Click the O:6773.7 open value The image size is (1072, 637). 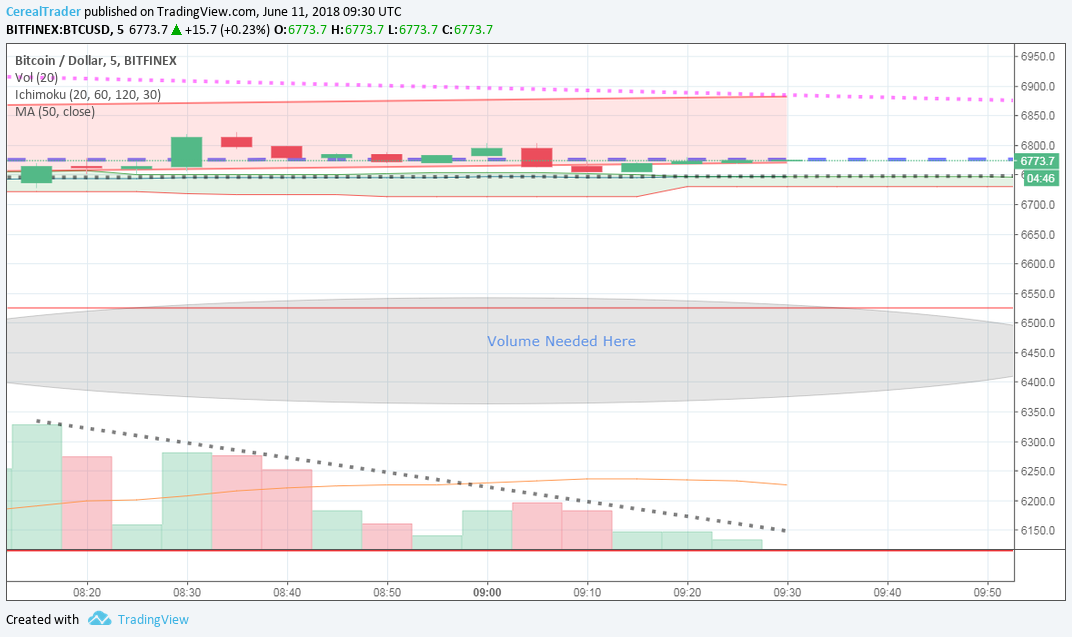click(x=300, y=29)
